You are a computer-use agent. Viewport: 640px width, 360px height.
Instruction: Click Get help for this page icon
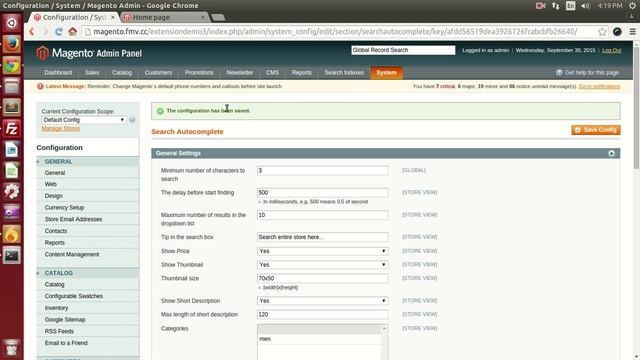(559, 73)
